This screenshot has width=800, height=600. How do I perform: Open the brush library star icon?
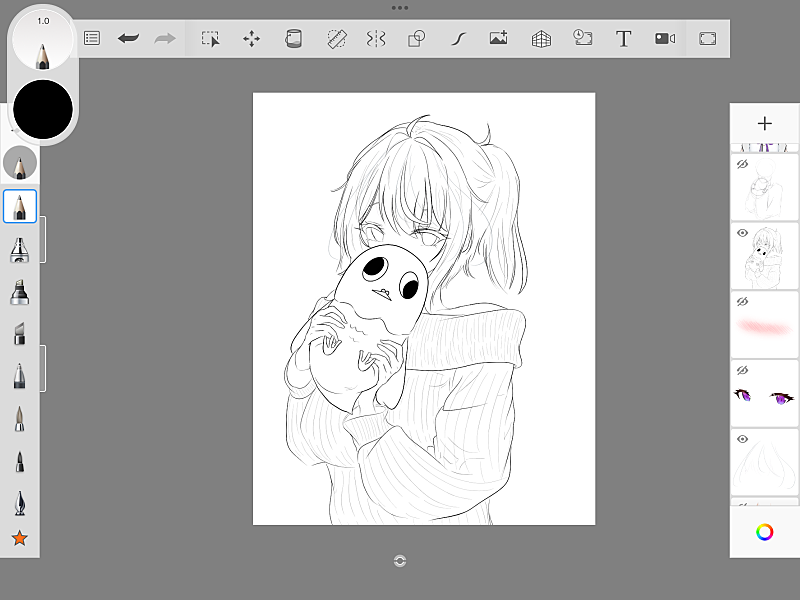click(x=19, y=538)
